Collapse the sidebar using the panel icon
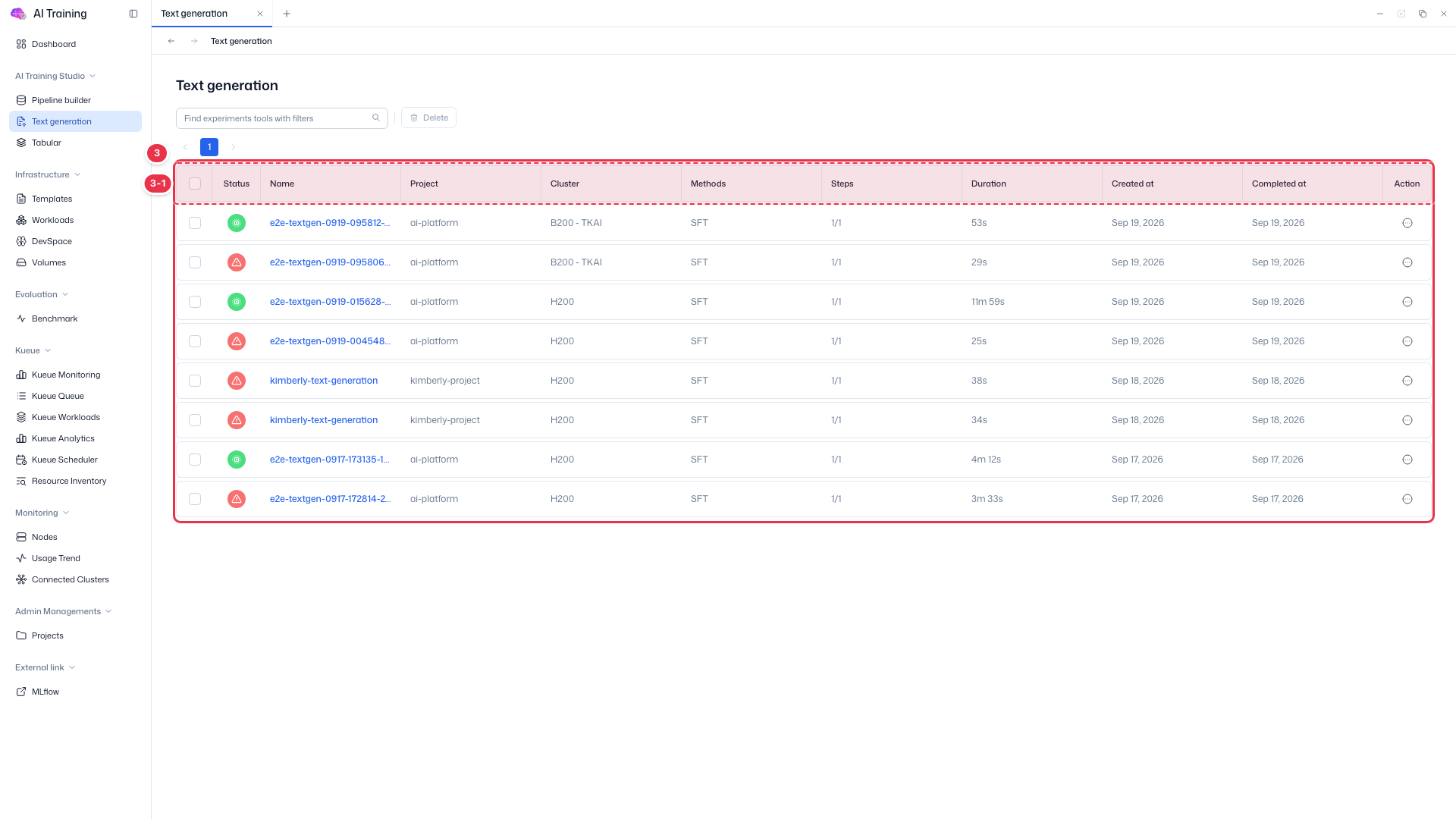Viewport: 1456px width, 819px height. point(133,14)
